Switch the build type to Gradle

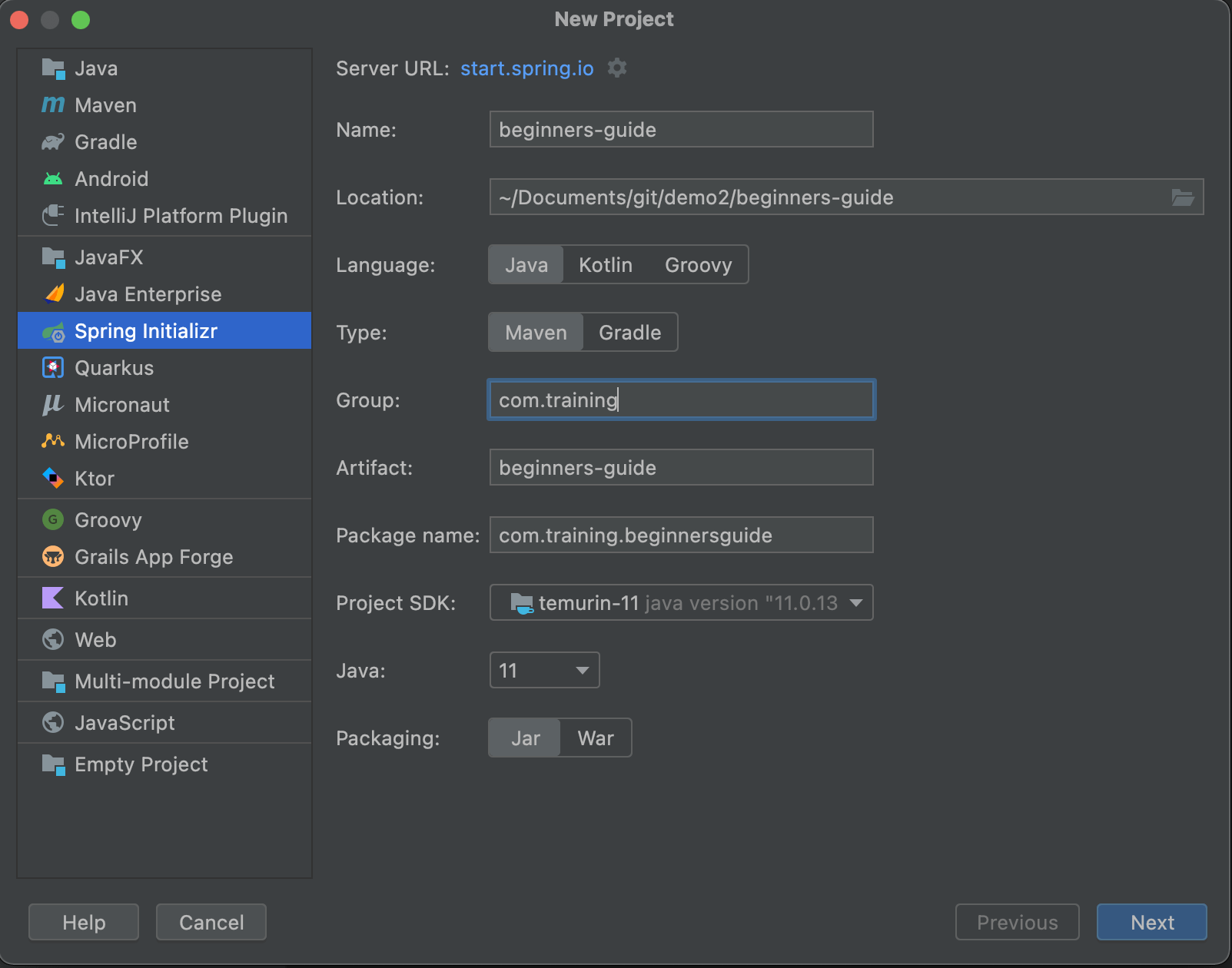tap(629, 332)
